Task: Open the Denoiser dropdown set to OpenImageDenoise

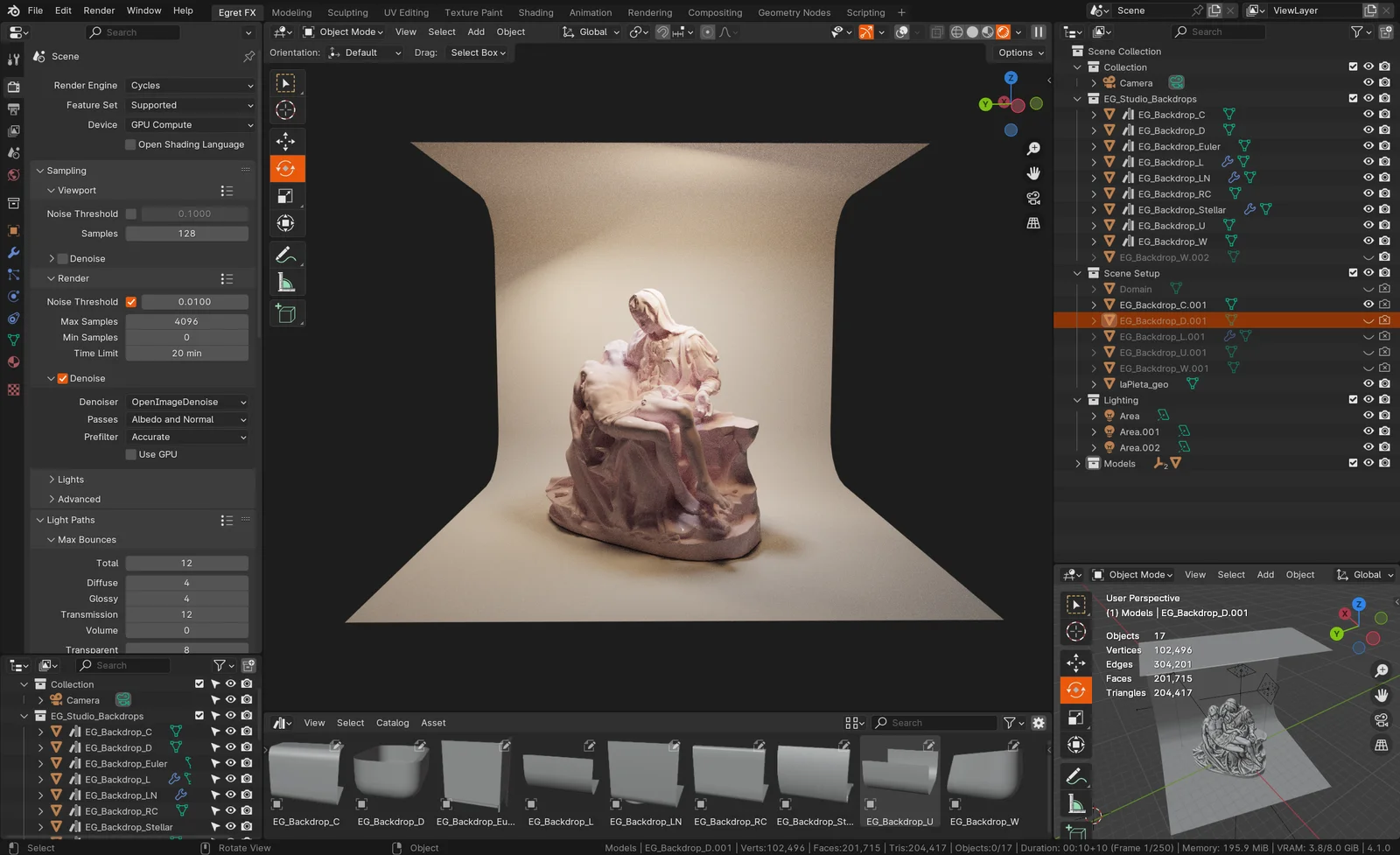Action: [186, 401]
